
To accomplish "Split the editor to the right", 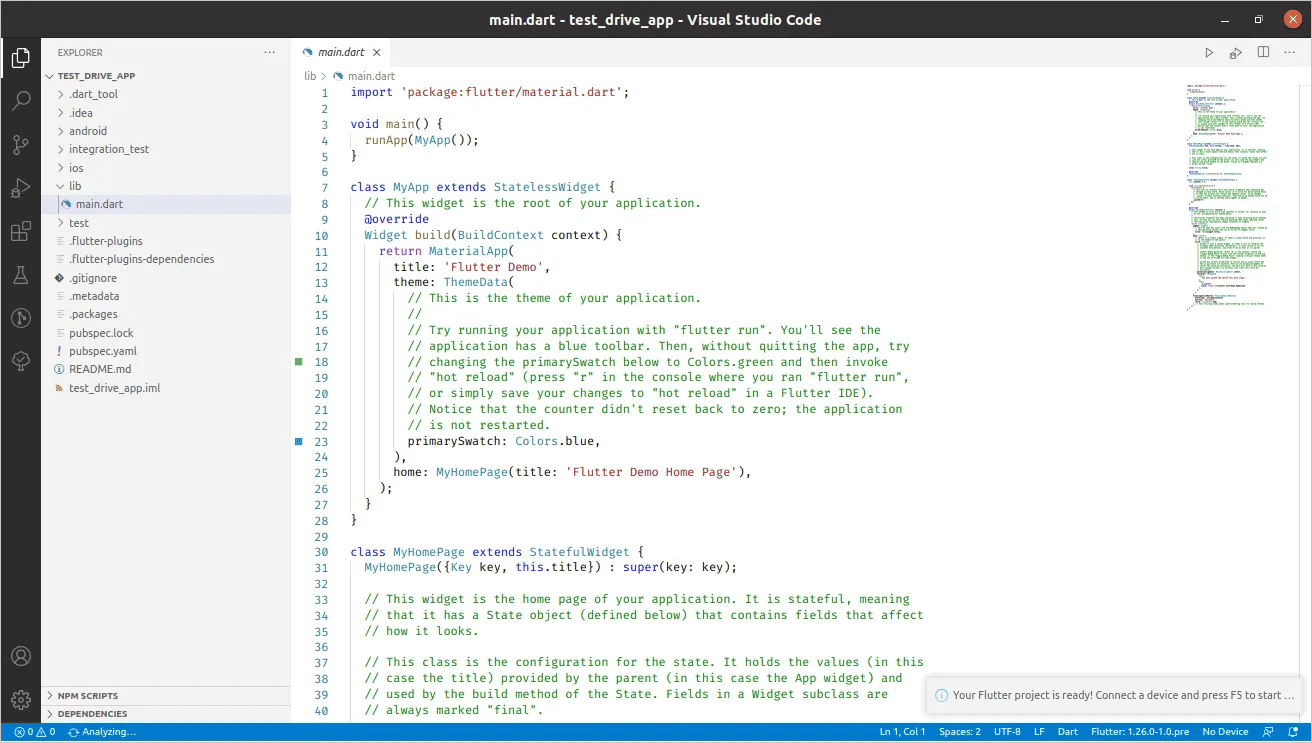I will click(x=1264, y=52).
